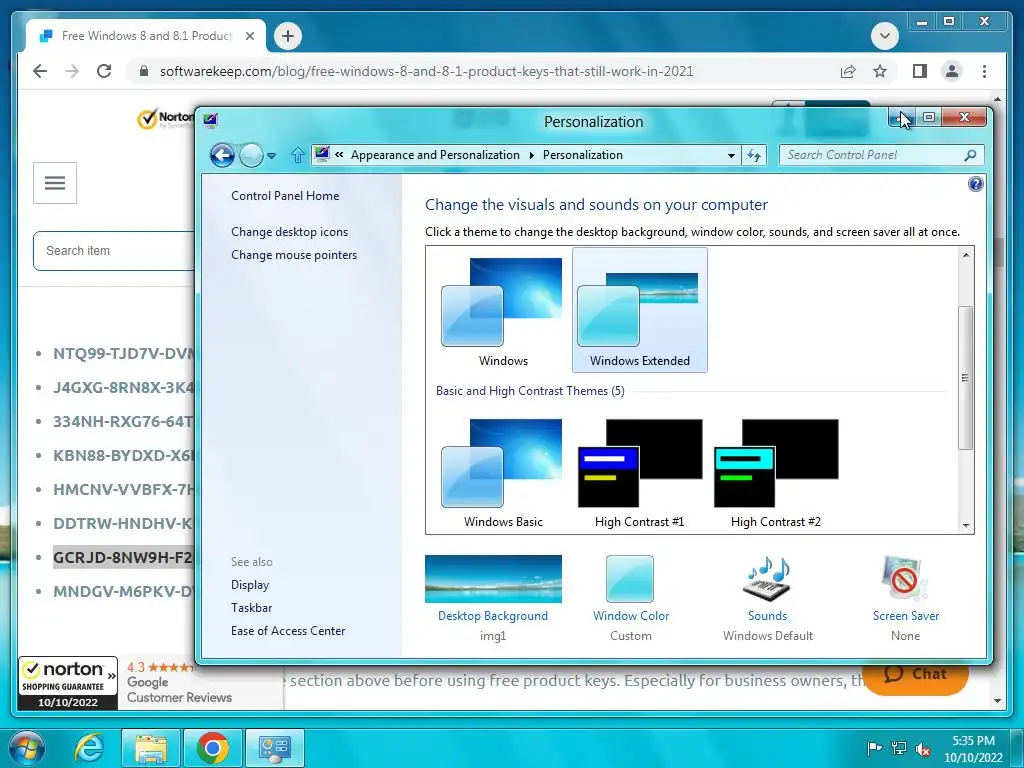Click the theme list scrollbar thumb

click(x=966, y=377)
